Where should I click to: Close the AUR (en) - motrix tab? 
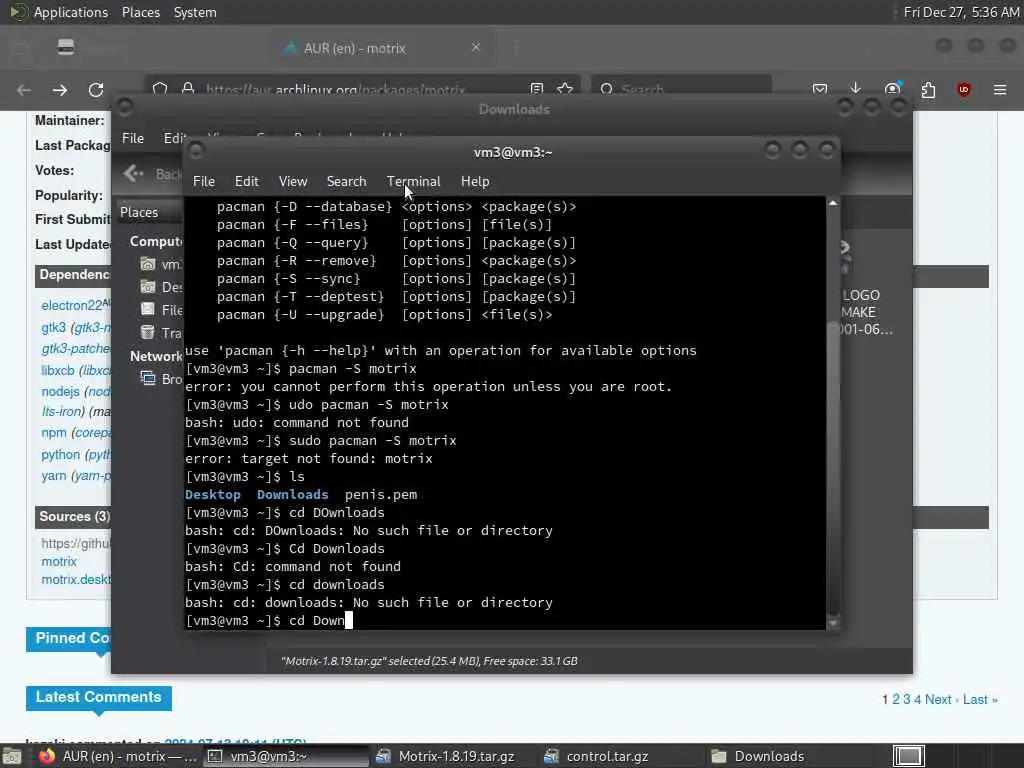tap(476, 47)
